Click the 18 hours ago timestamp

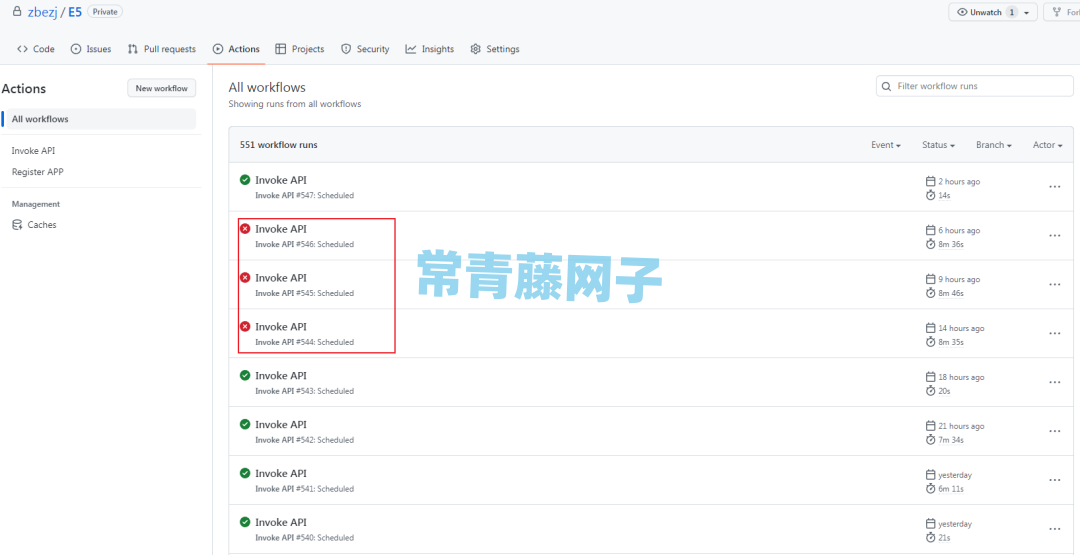point(961,377)
